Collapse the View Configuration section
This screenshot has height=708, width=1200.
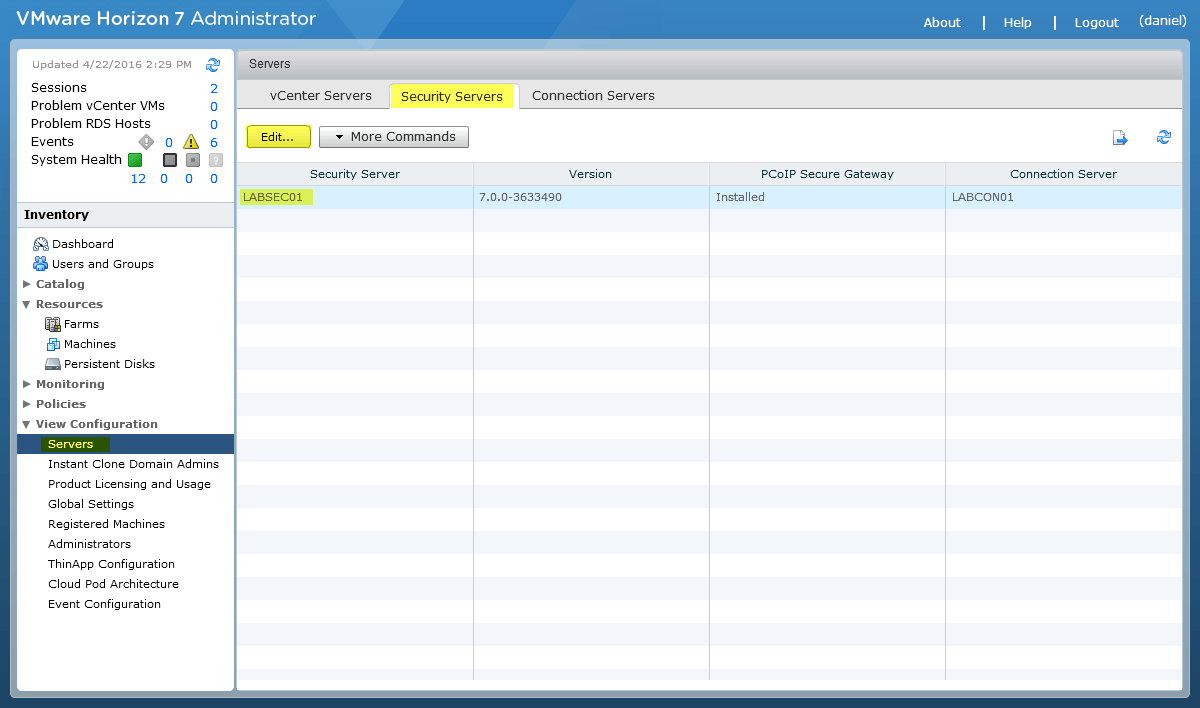tap(27, 424)
